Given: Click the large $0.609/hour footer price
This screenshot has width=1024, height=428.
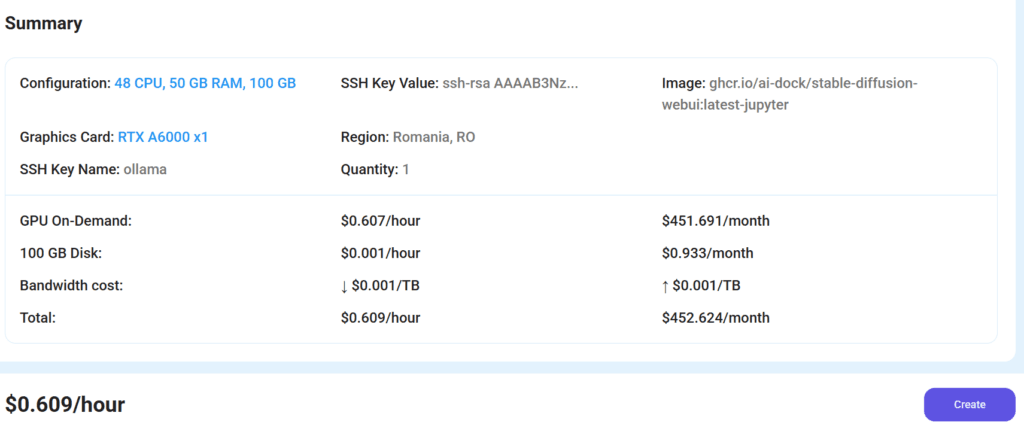Looking at the screenshot, I should pyautogui.click(x=65, y=404).
